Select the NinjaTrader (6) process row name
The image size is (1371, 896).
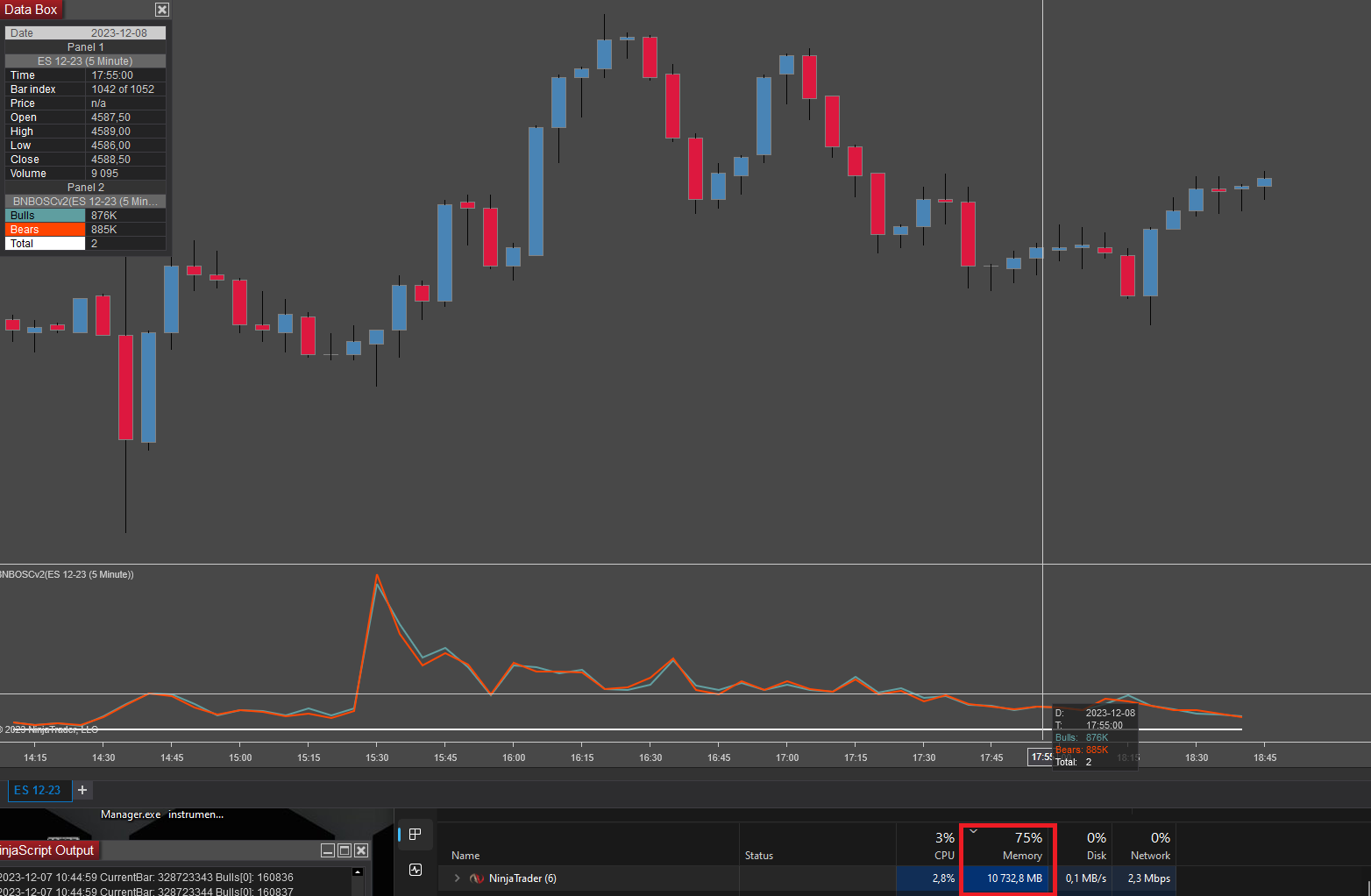522,878
